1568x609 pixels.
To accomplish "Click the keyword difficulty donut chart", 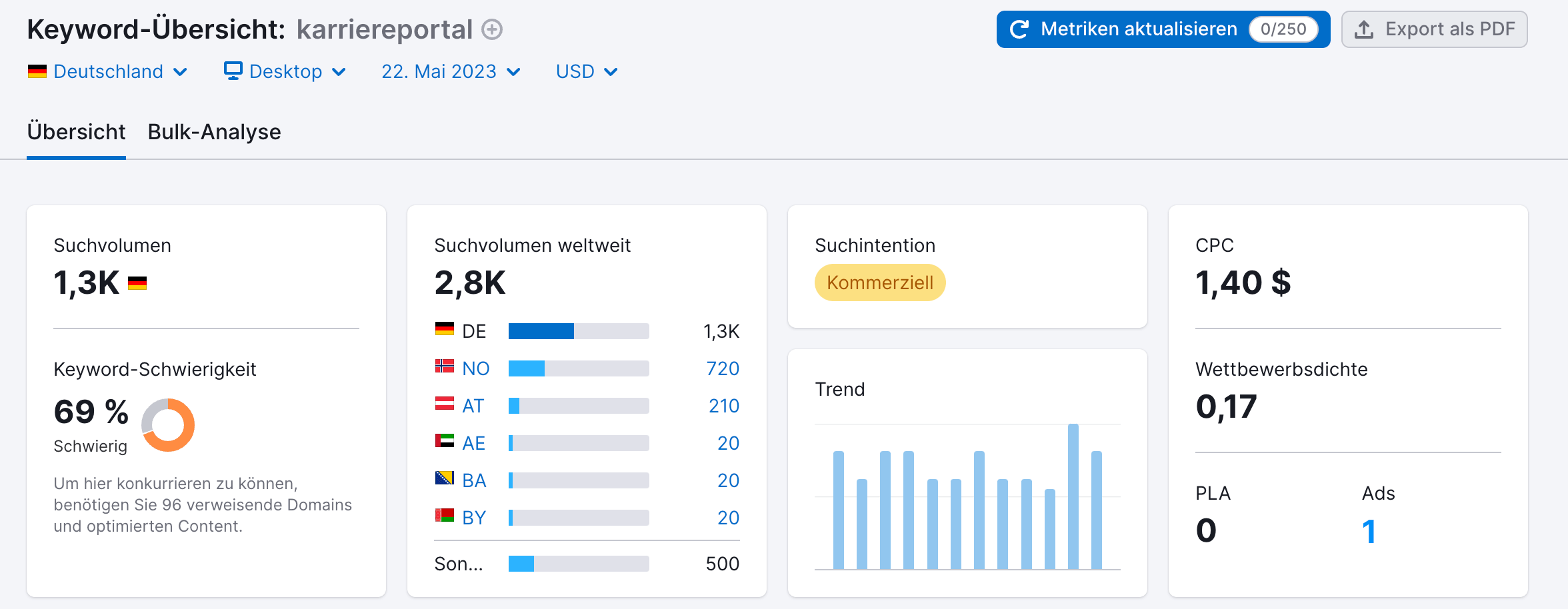I will click(168, 425).
